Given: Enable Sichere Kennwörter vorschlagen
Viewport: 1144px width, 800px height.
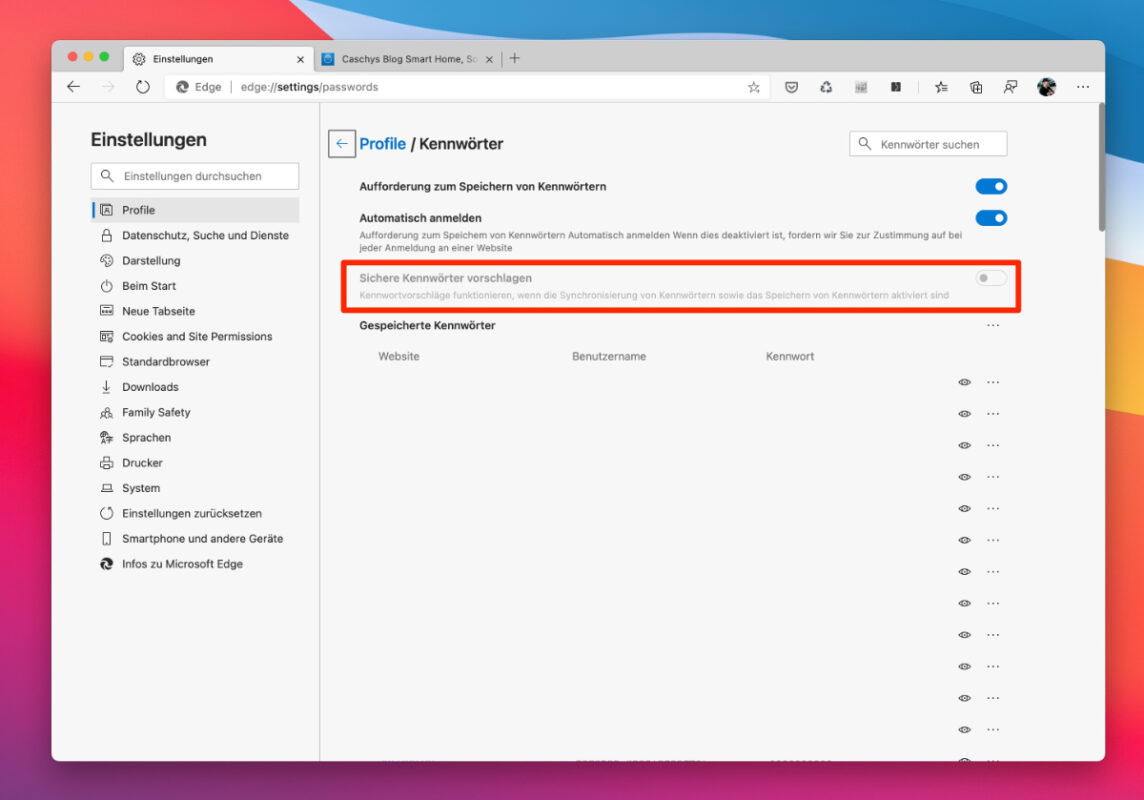Looking at the screenshot, I should pos(991,278).
